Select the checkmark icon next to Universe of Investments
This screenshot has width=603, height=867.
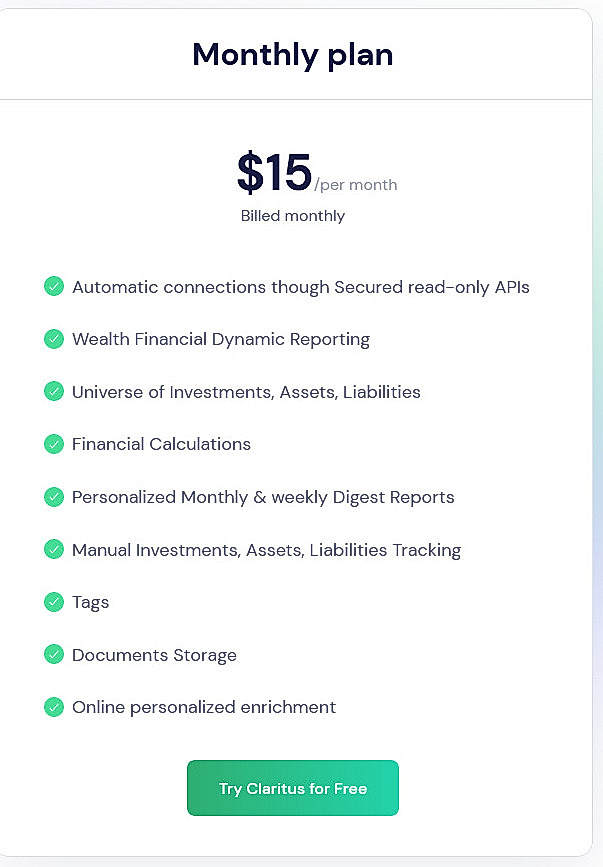click(x=54, y=391)
